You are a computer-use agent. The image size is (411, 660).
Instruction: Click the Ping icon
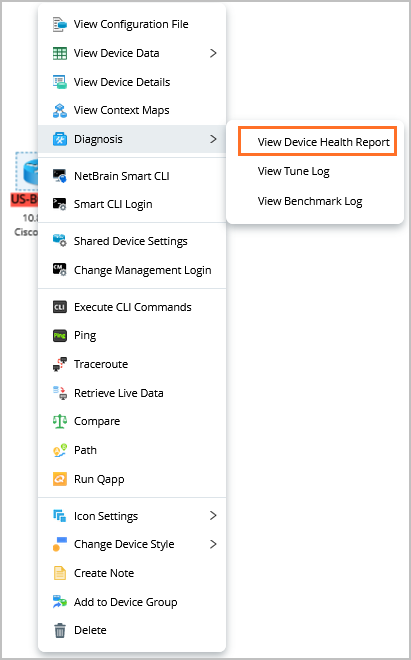click(60, 335)
